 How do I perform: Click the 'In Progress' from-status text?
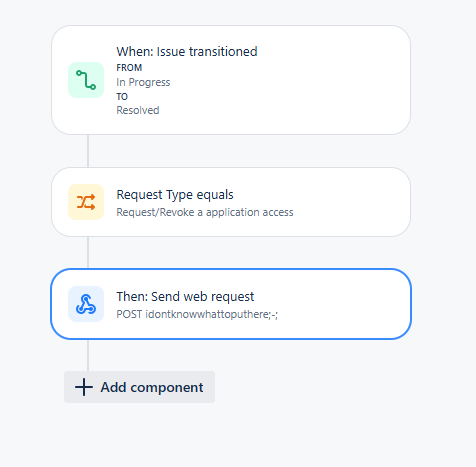click(x=143, y=82)
